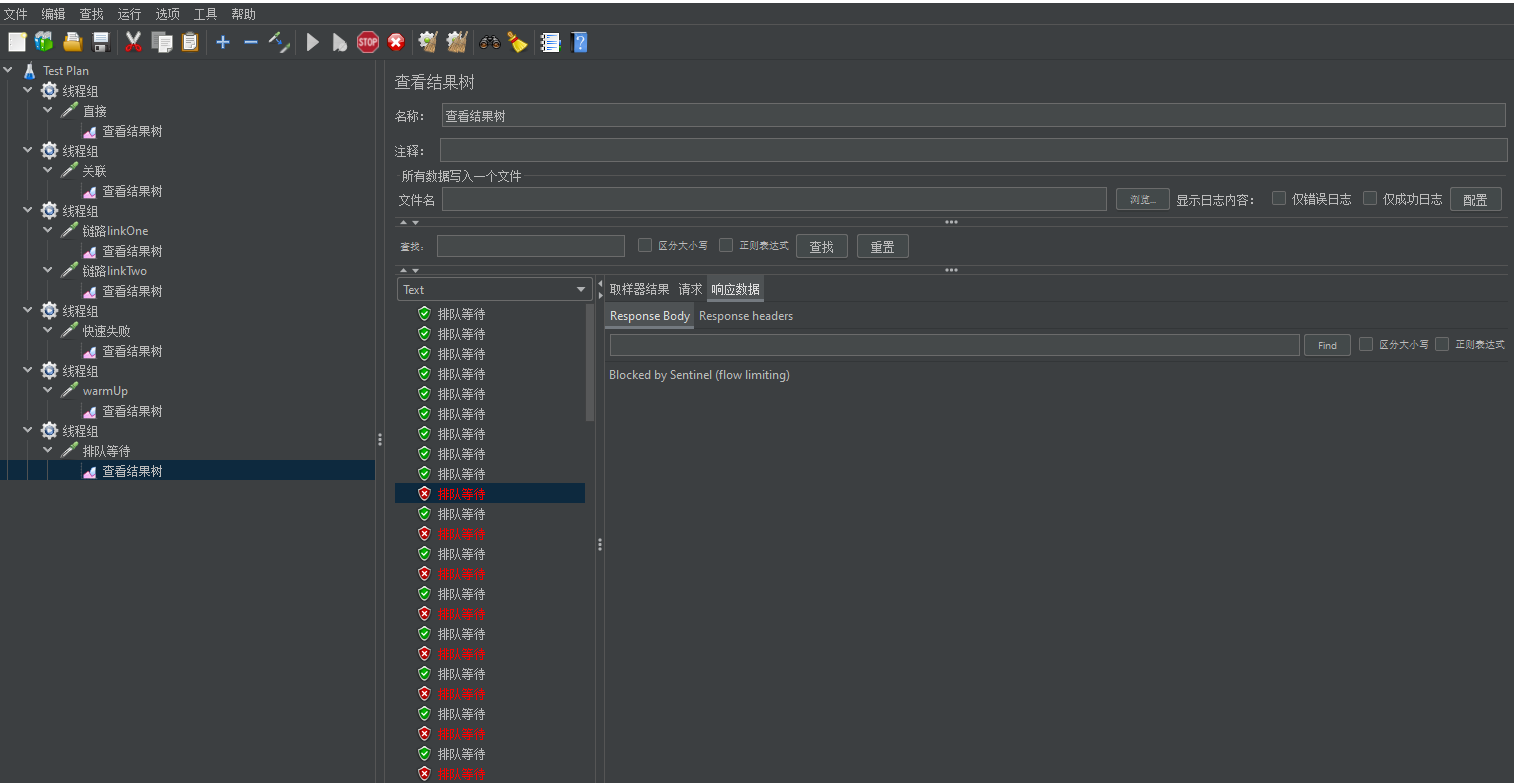Click the 重置 button
Screen dimensions: 1514x783
[x=882, y=247]
